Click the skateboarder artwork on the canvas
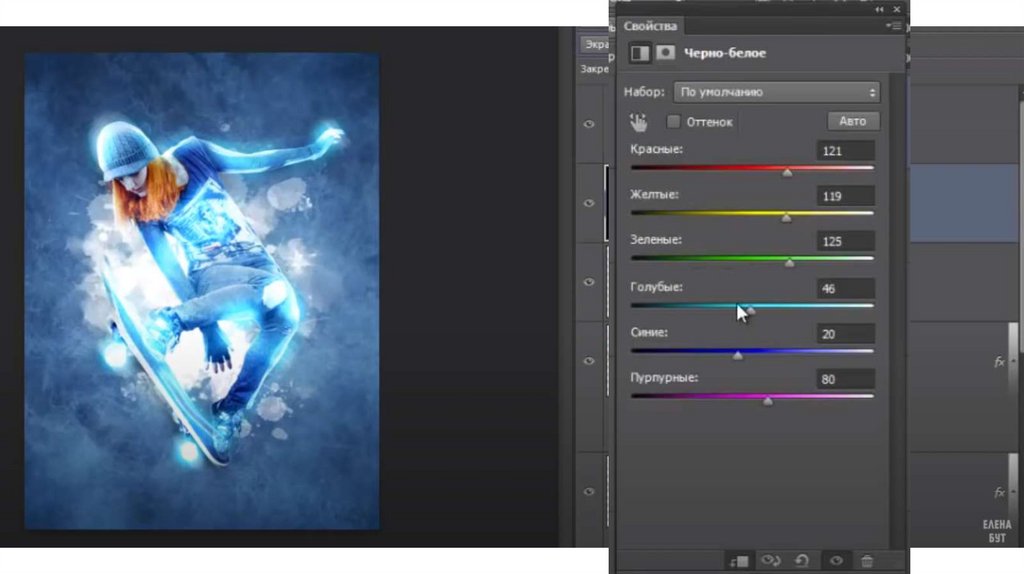Viewport: 1024px width, 574px height. (x=202, y=291)
